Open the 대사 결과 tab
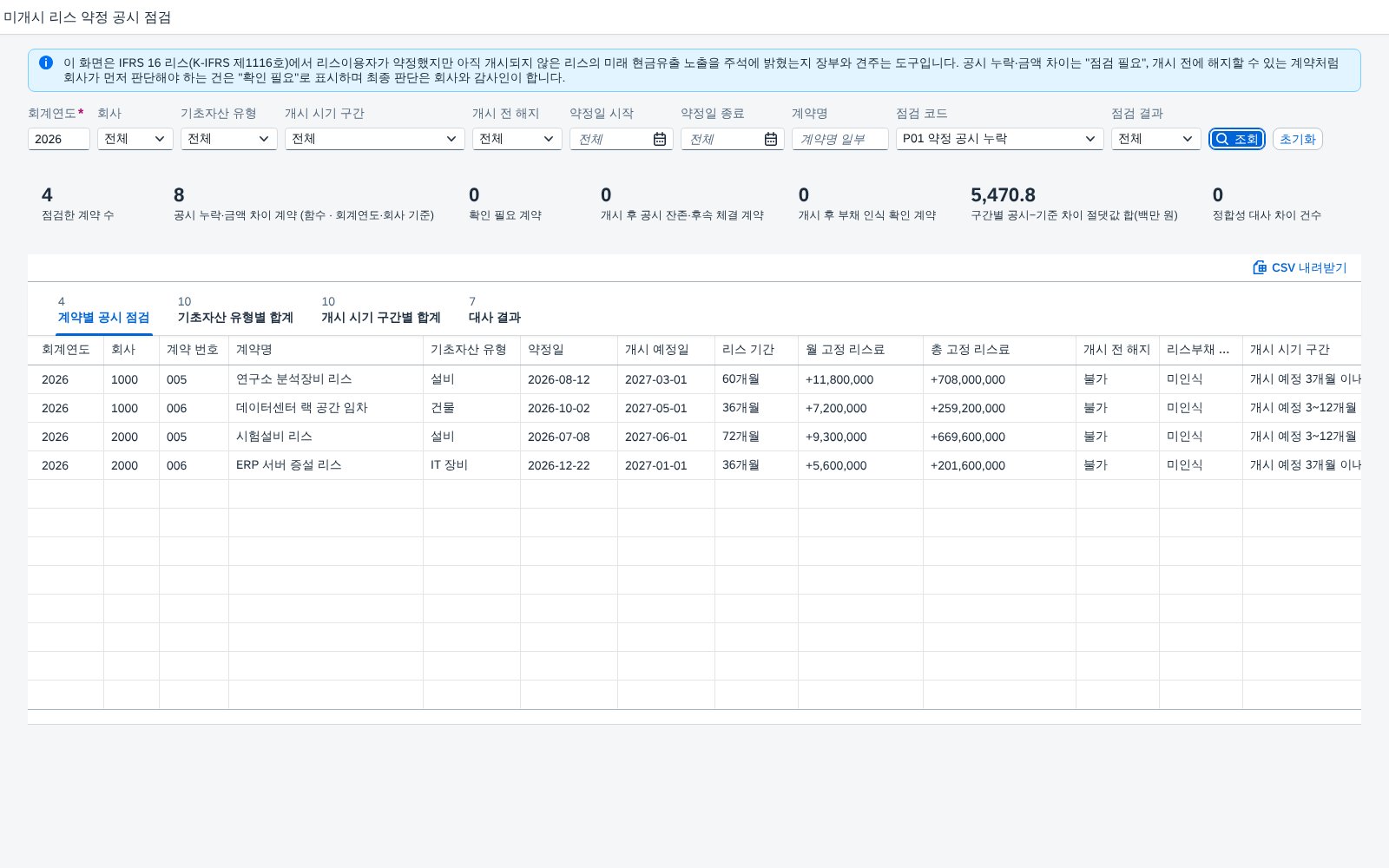 [495, 310]
